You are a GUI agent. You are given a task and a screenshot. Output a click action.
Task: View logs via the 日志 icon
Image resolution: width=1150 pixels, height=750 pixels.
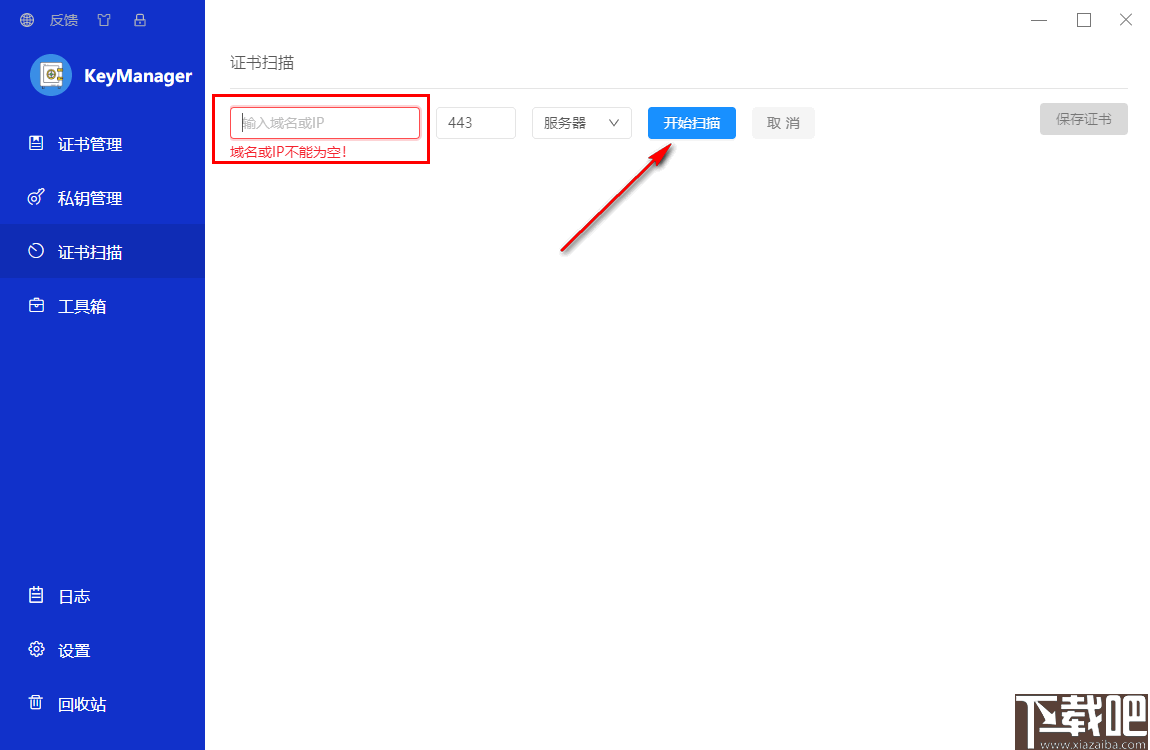35,596
